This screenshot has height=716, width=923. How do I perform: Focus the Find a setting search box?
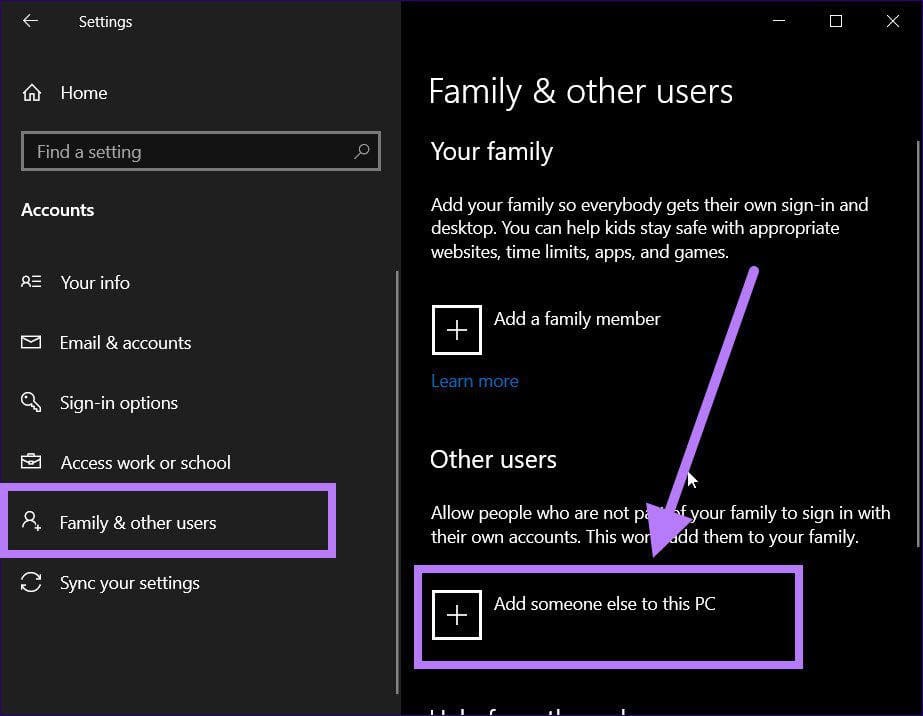[201, 151]
